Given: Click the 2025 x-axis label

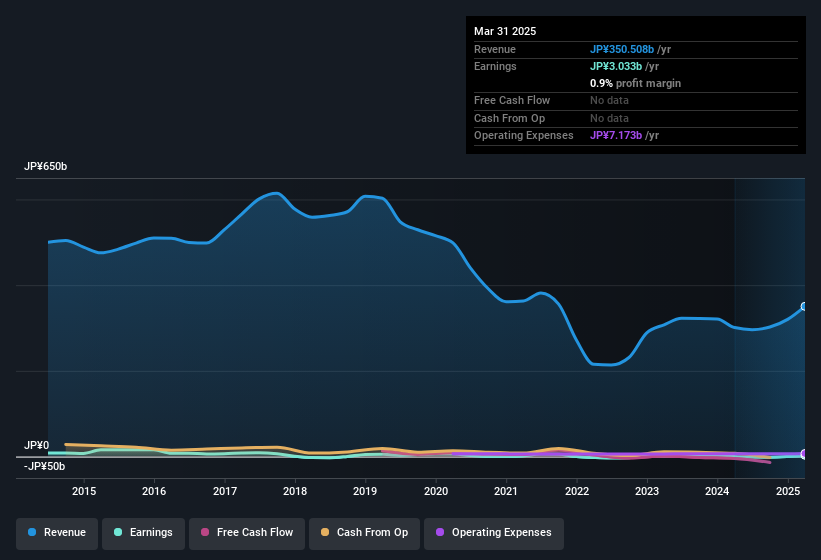Looking at the screenshot, I should [x=787, y=491].
